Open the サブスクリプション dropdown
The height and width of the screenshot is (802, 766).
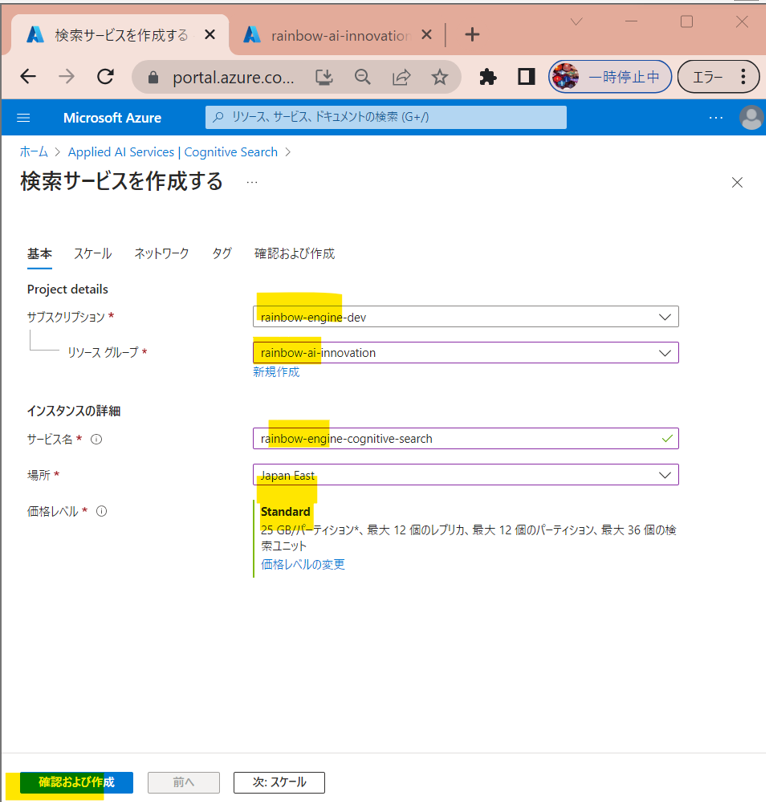466,317
